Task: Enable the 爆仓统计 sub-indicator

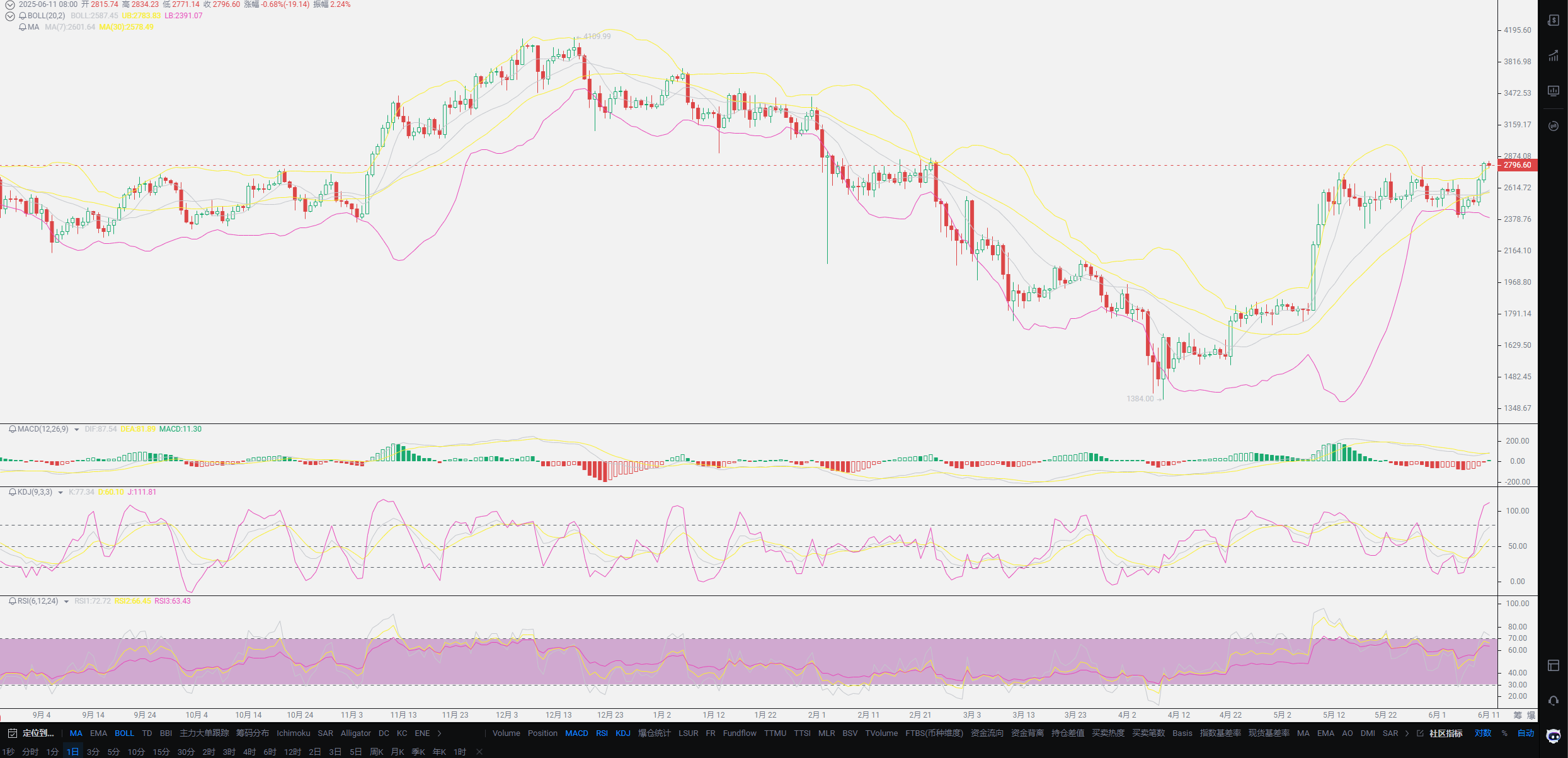Action: point(654,733)
